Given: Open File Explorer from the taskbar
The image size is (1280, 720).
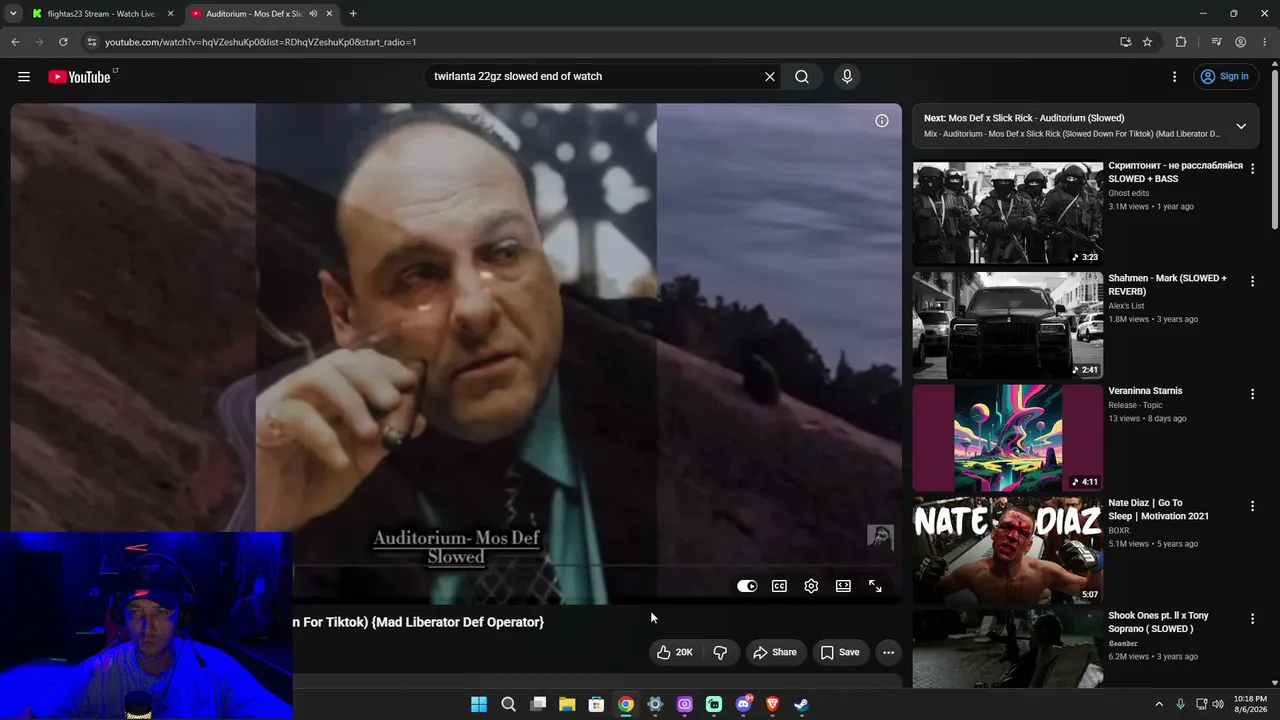Looking at the screenshot, I should tap(567, 704).
